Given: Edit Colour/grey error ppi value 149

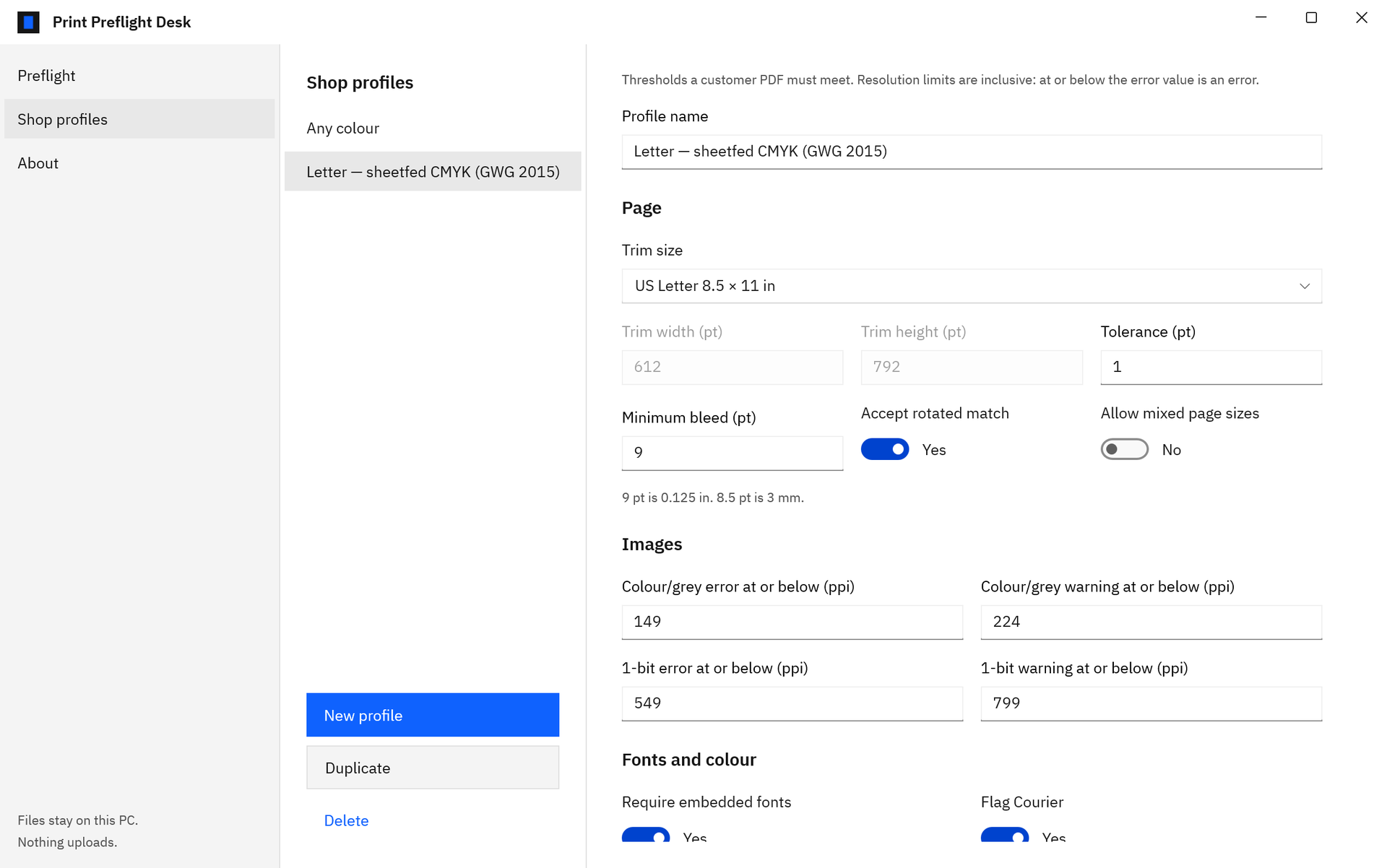Looking at the screenshot, I should pos(792,622).
